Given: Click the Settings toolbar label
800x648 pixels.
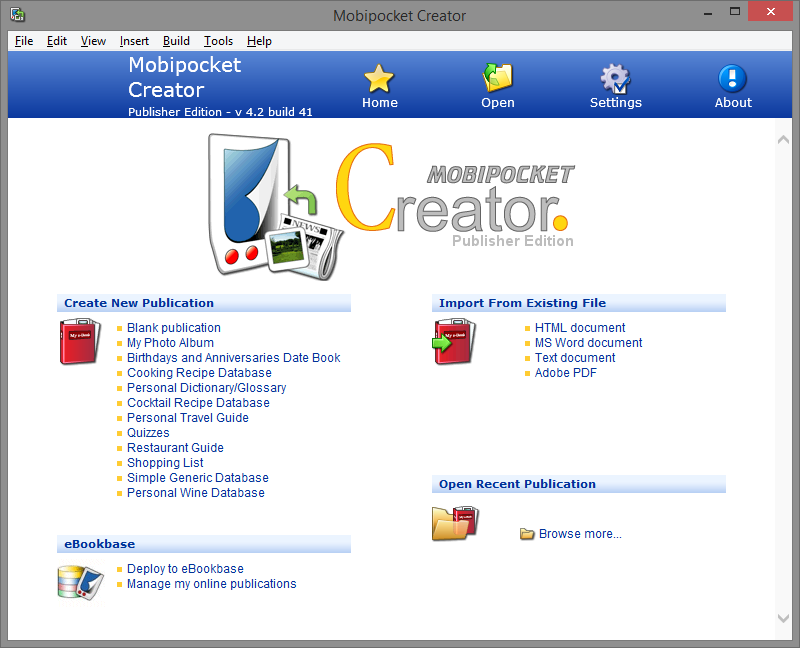Looking at the screenshot, I should click(x=615, y=103).
